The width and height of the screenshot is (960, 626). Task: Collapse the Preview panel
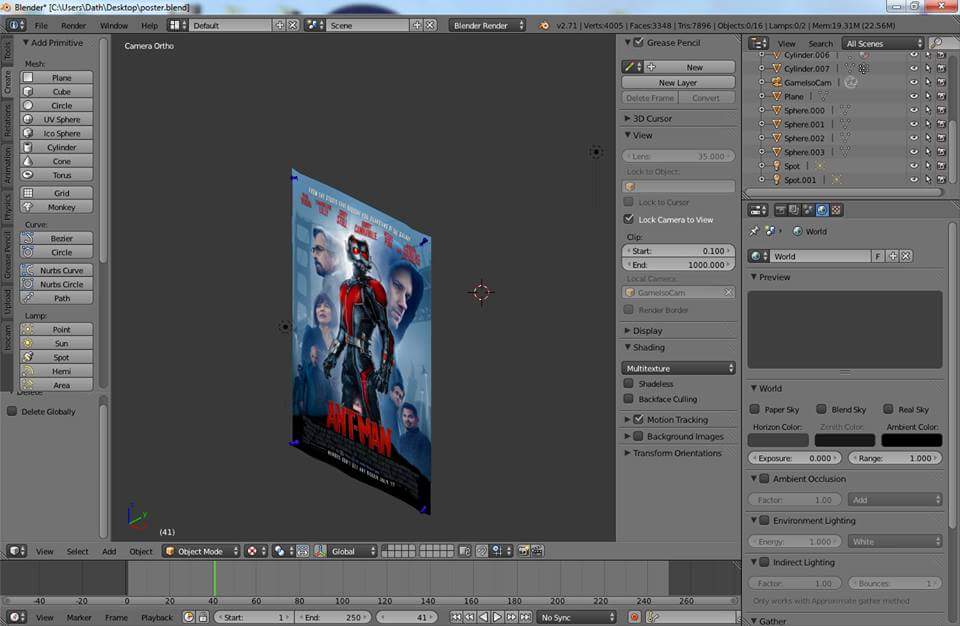coord(773,277)
